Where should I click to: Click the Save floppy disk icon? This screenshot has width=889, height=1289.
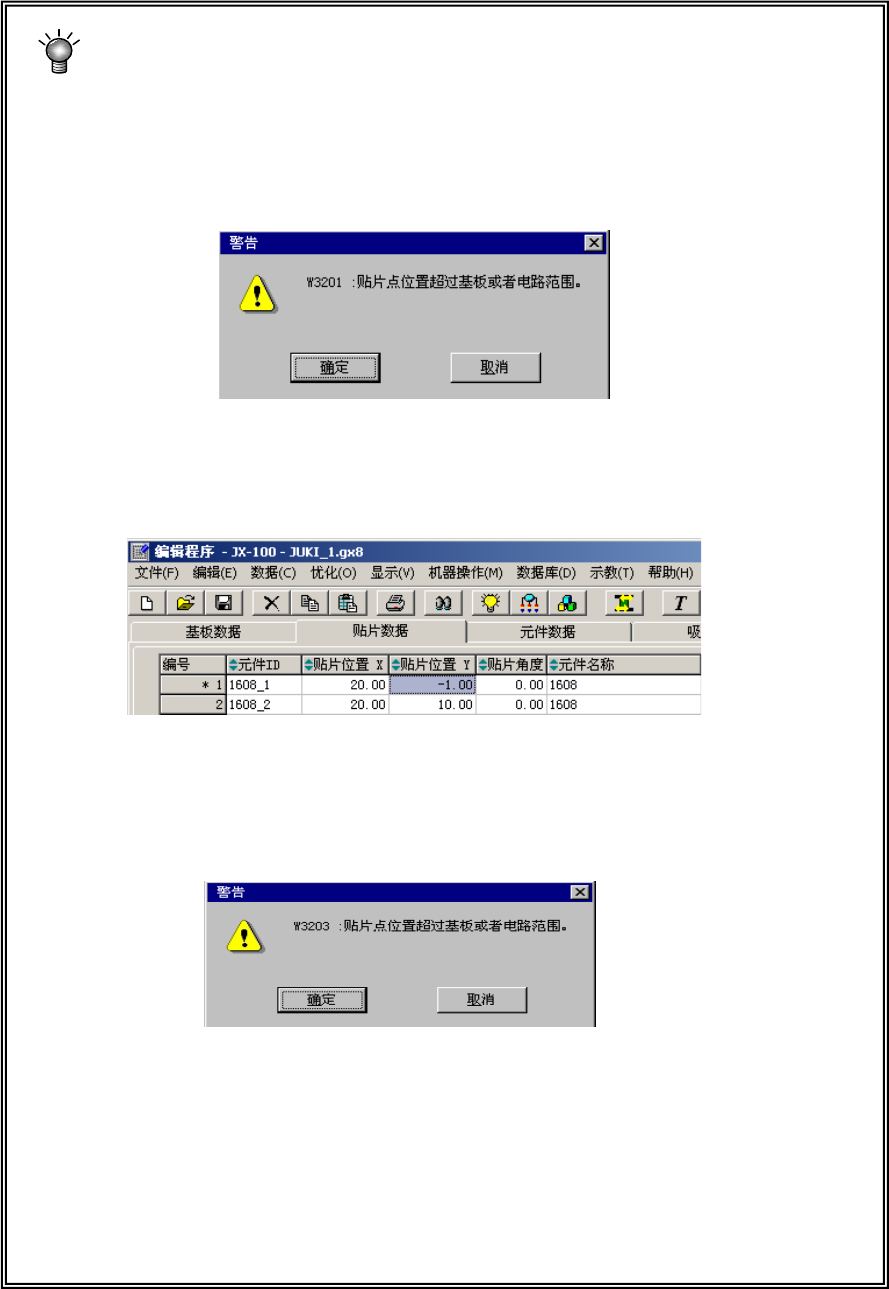(x=224, y=603)
